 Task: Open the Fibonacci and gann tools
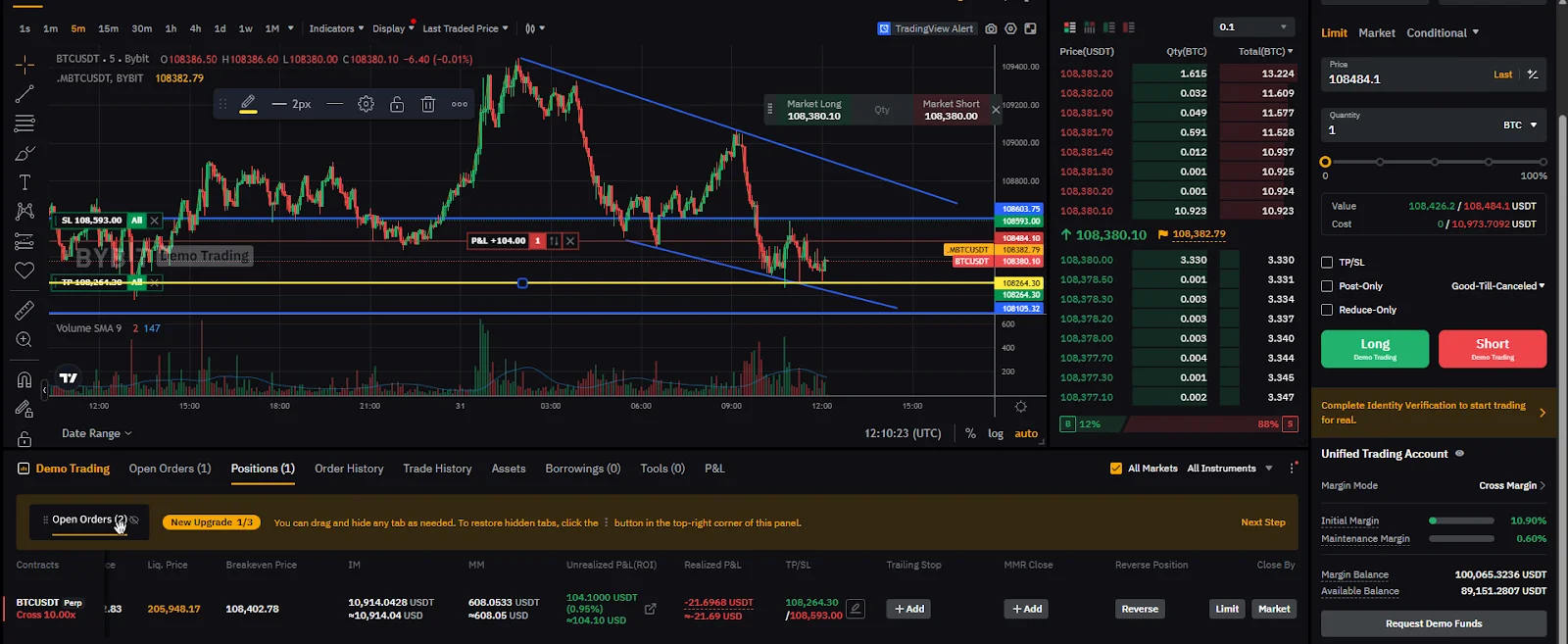coord(24,124)
